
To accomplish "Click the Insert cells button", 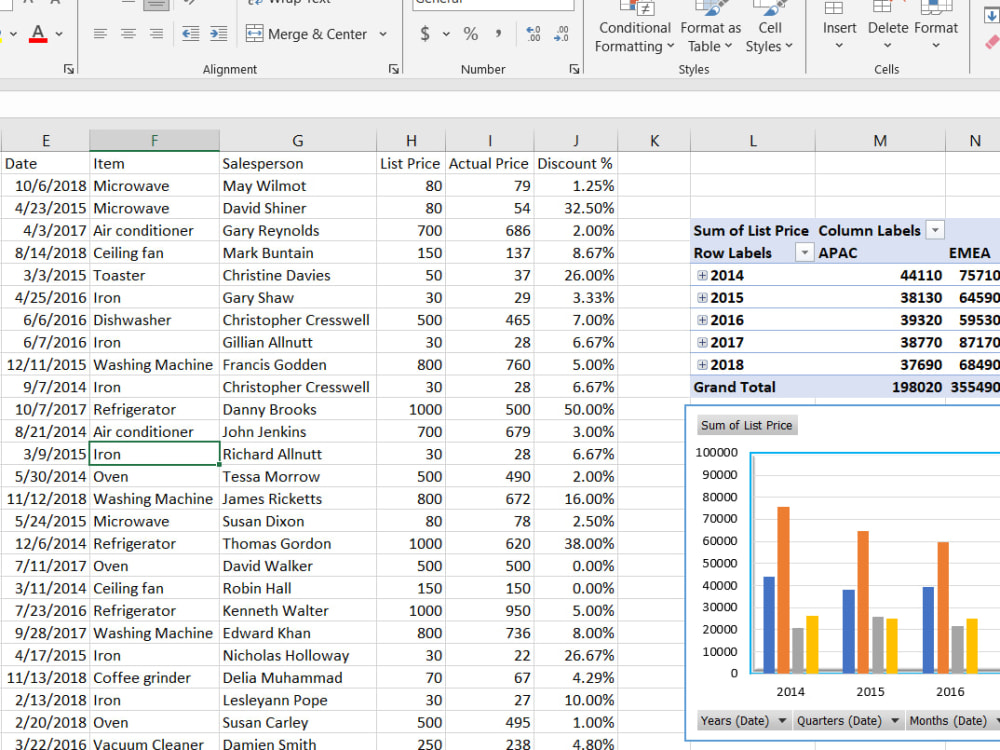I will 839,28.
